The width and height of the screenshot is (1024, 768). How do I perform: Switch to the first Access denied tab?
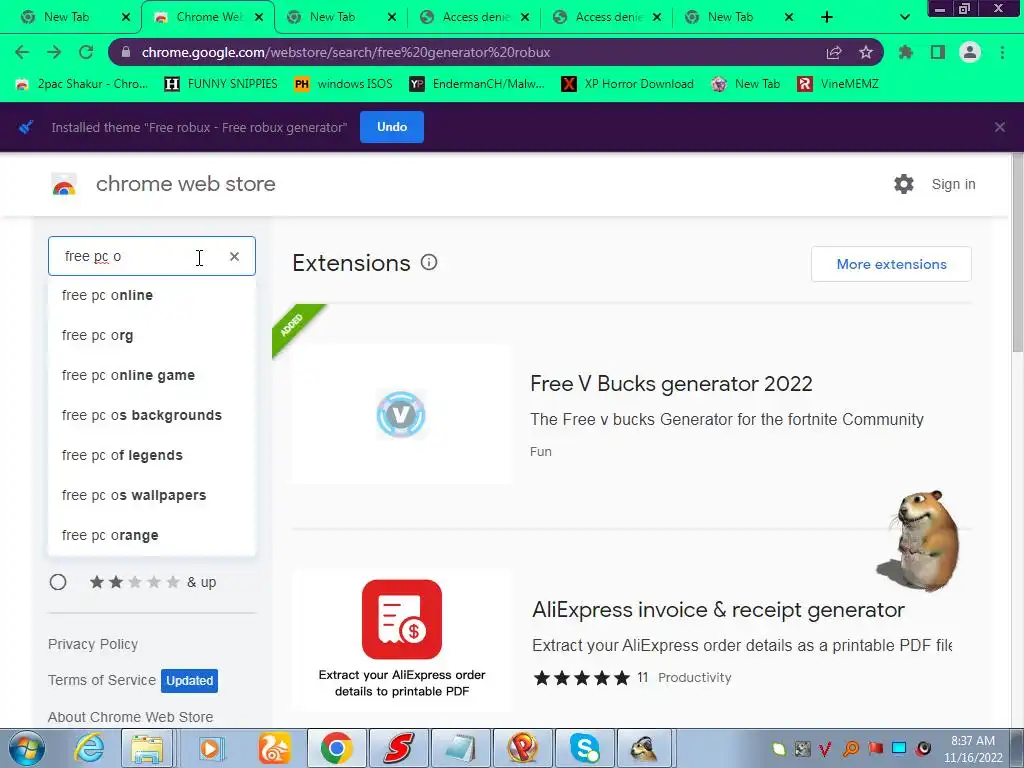tap(474, 17)
